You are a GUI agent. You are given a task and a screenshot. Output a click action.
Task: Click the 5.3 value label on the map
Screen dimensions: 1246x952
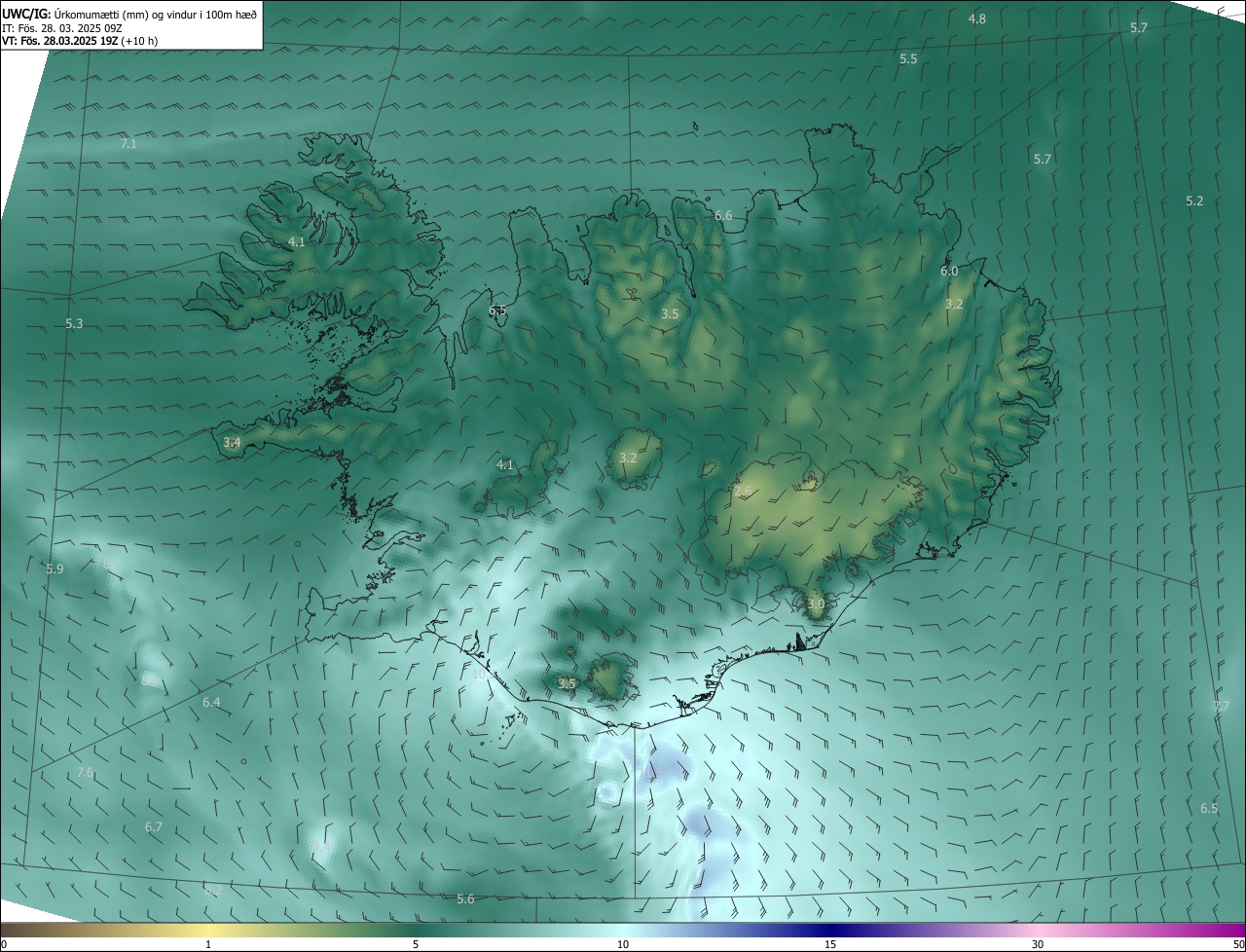pyautogui.click(x=74, y=323)
